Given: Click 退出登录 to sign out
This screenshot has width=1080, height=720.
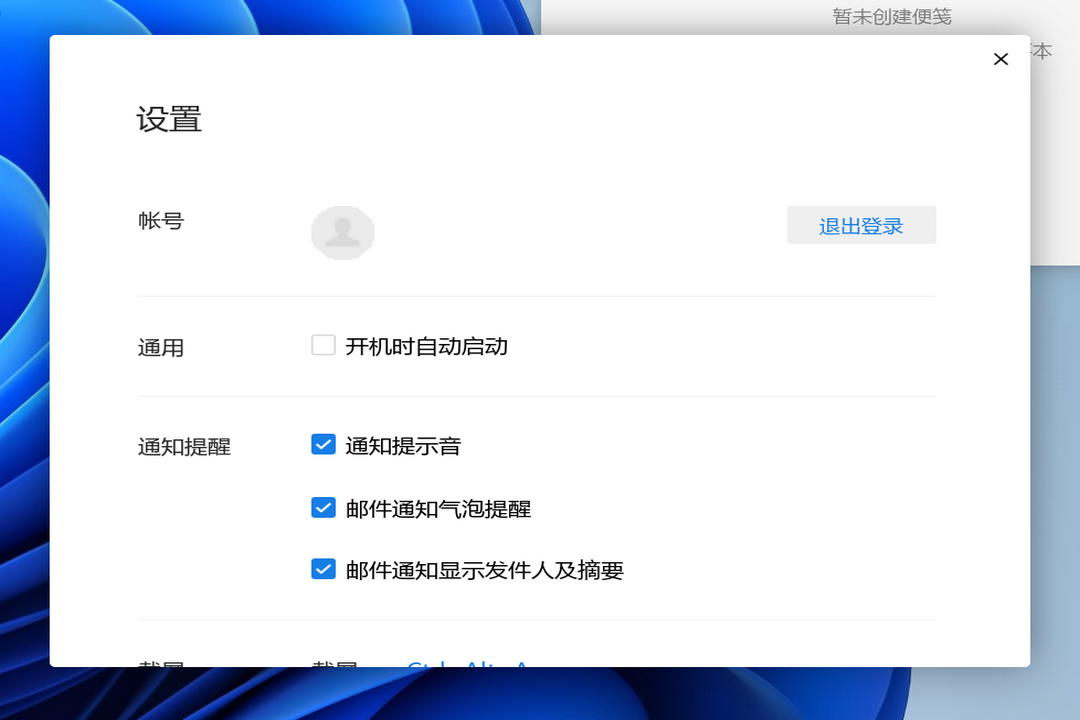Looking at the screenshot, I should click(x=861, y=225).
